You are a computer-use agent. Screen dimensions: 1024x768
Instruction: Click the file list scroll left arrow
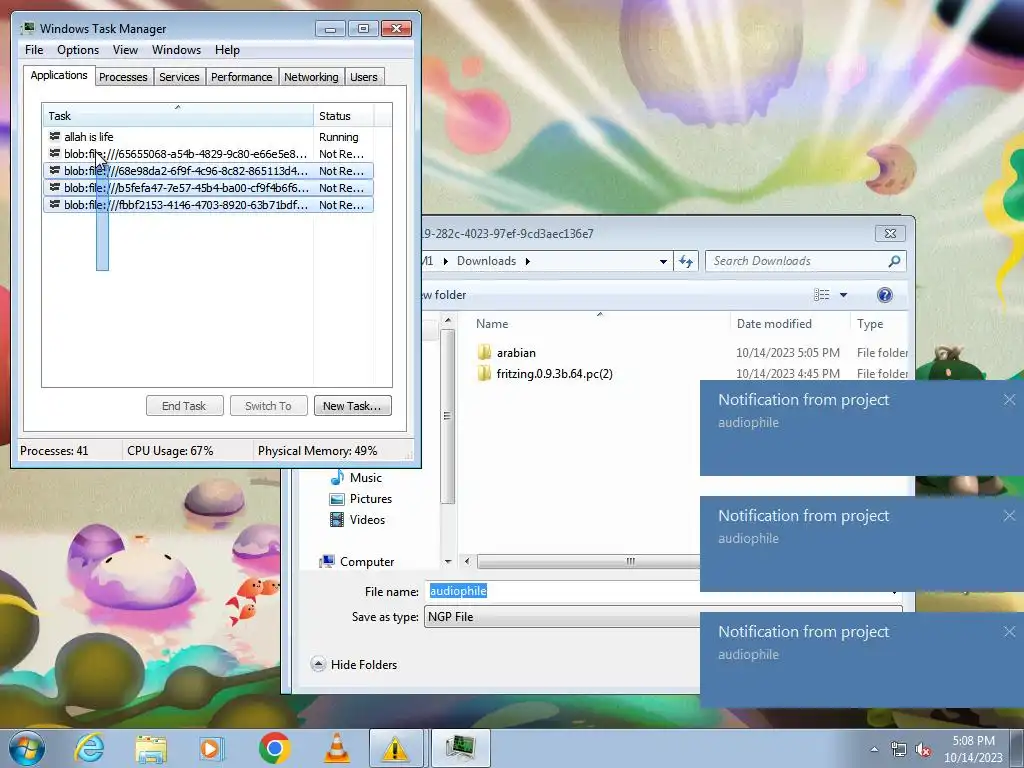coord(467,562)
